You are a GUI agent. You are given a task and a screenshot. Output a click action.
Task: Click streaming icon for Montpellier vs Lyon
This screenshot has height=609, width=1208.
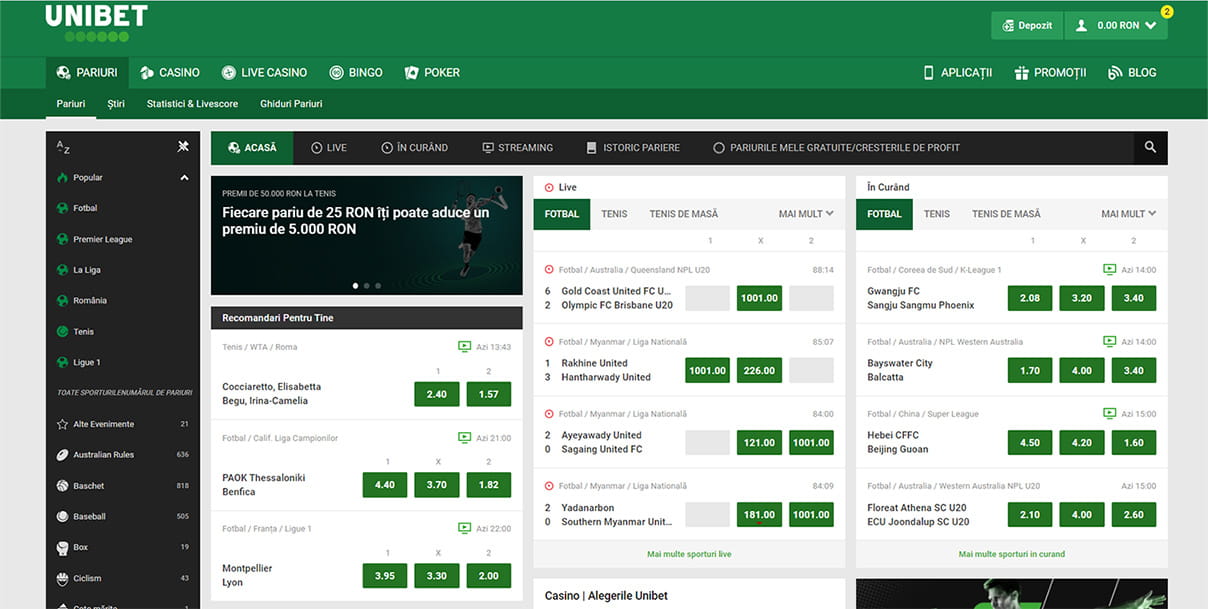464,528
